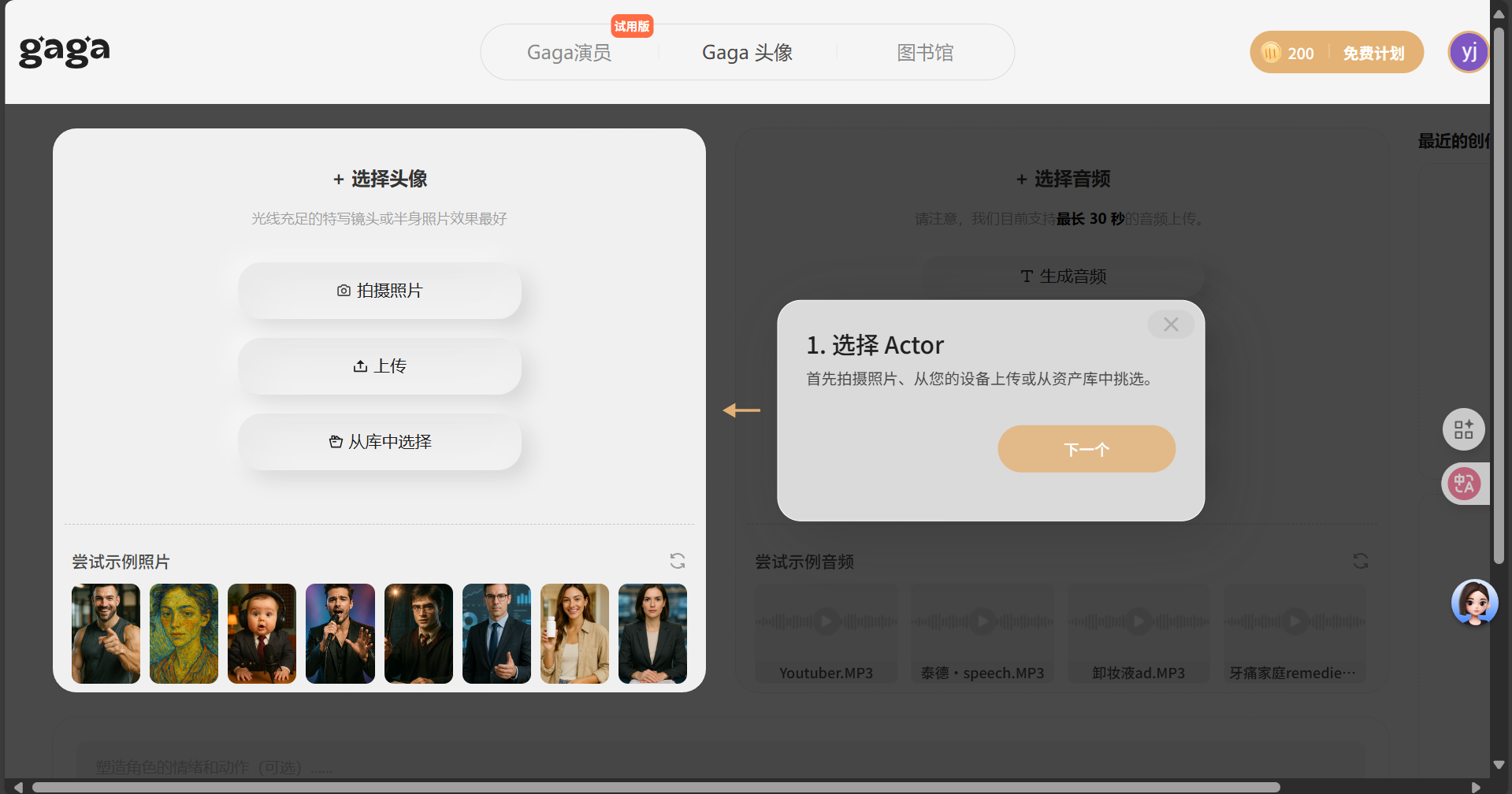Click the 200 coins balance icon
The width and height of the screenshot is (1512, 794).
(x=1271, y=53)
